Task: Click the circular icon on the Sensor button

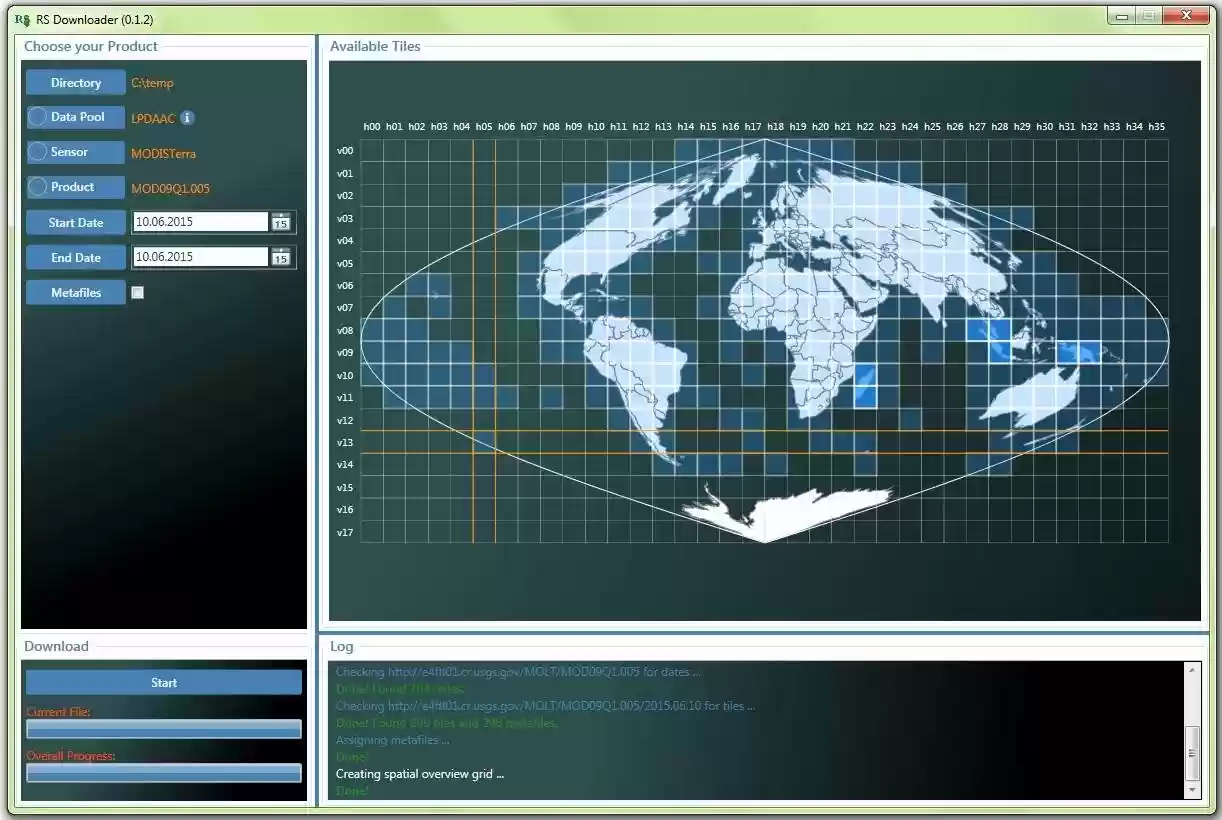Action: (x=38, y=152)
